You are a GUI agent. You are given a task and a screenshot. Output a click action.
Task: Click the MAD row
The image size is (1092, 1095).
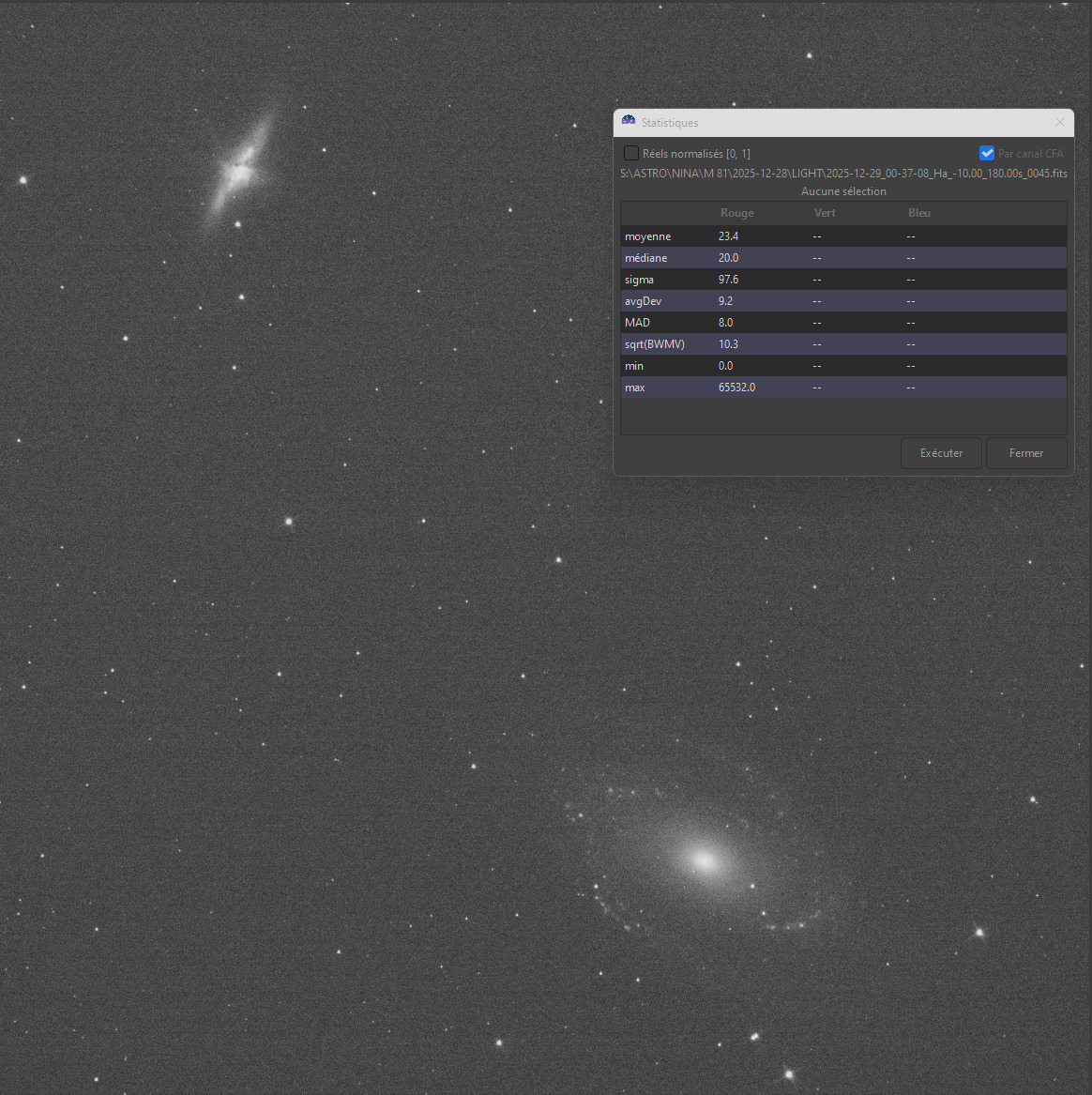(638, 323)
